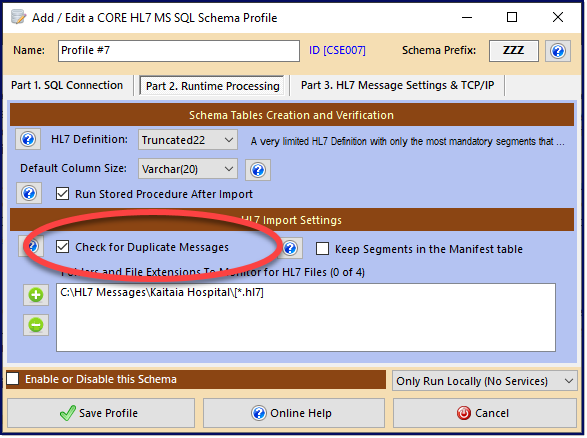Click the ID [CSE007] label
The width and height of the screenshot is (587, 438).
337,50
